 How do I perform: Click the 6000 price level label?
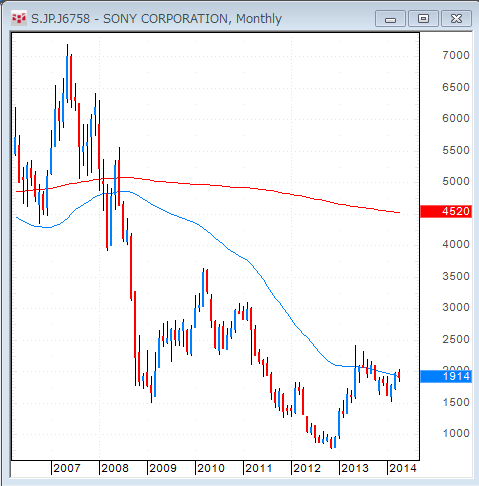coord(456,118)
